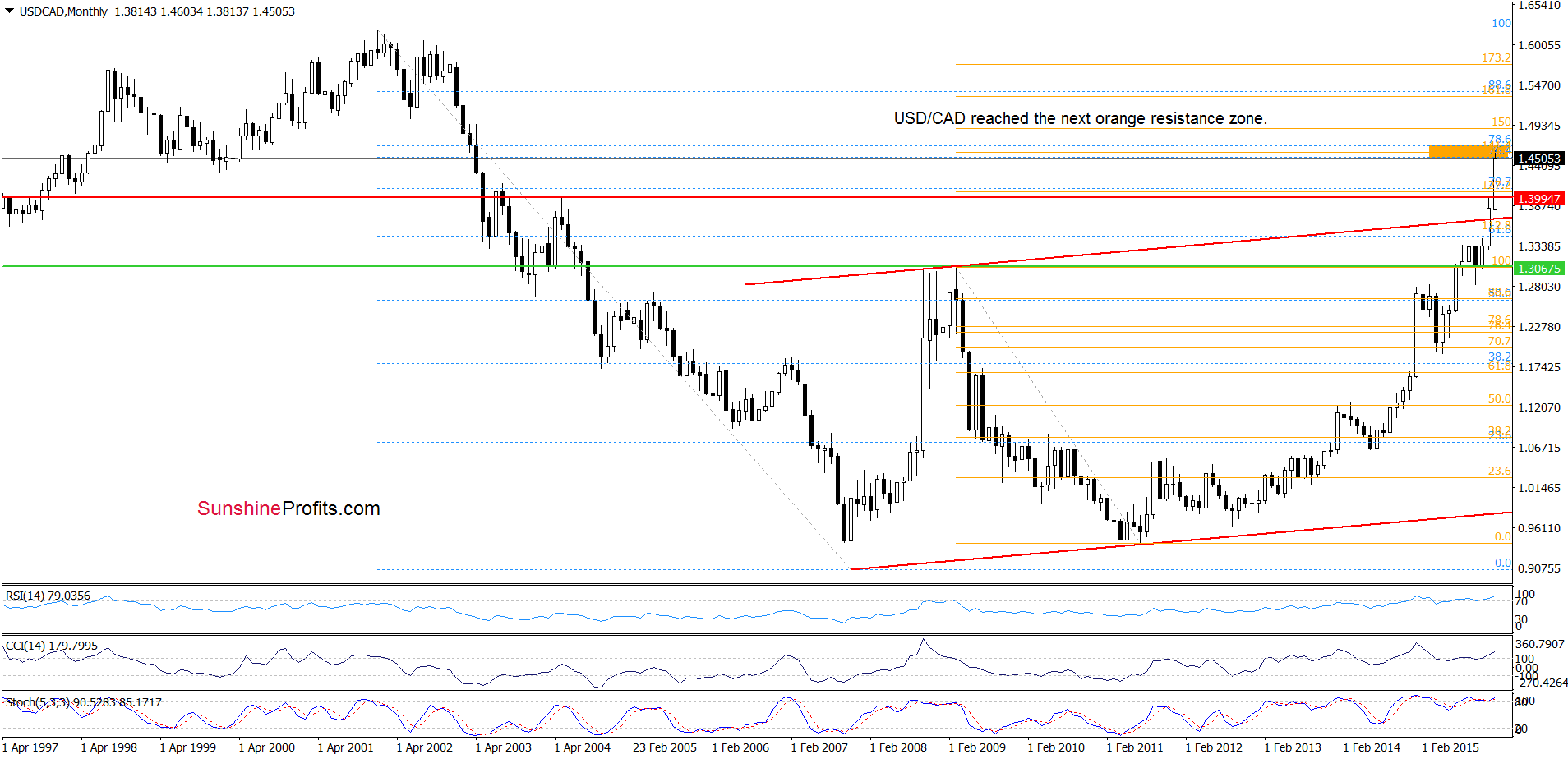Select the green price tag 1.30675
This screenshot has height=759, width=1568.
pos(1538,269)
